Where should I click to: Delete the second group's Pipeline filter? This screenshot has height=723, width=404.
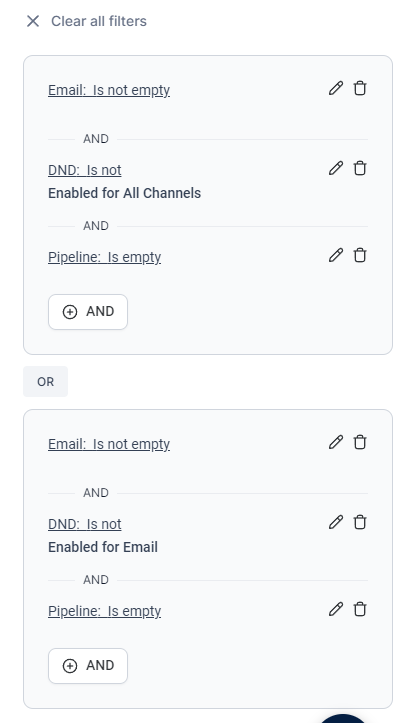point(360,609)
